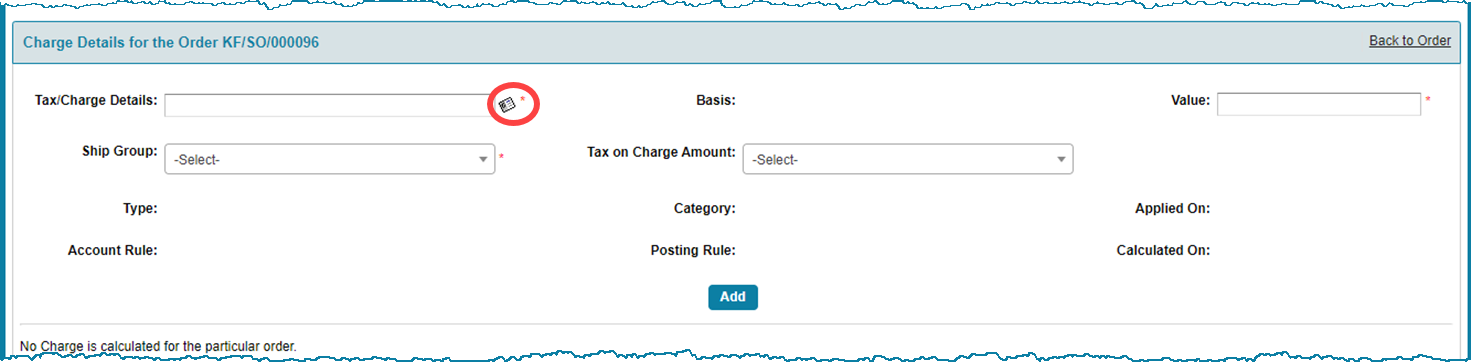Click the Category label

pos(705,209)
